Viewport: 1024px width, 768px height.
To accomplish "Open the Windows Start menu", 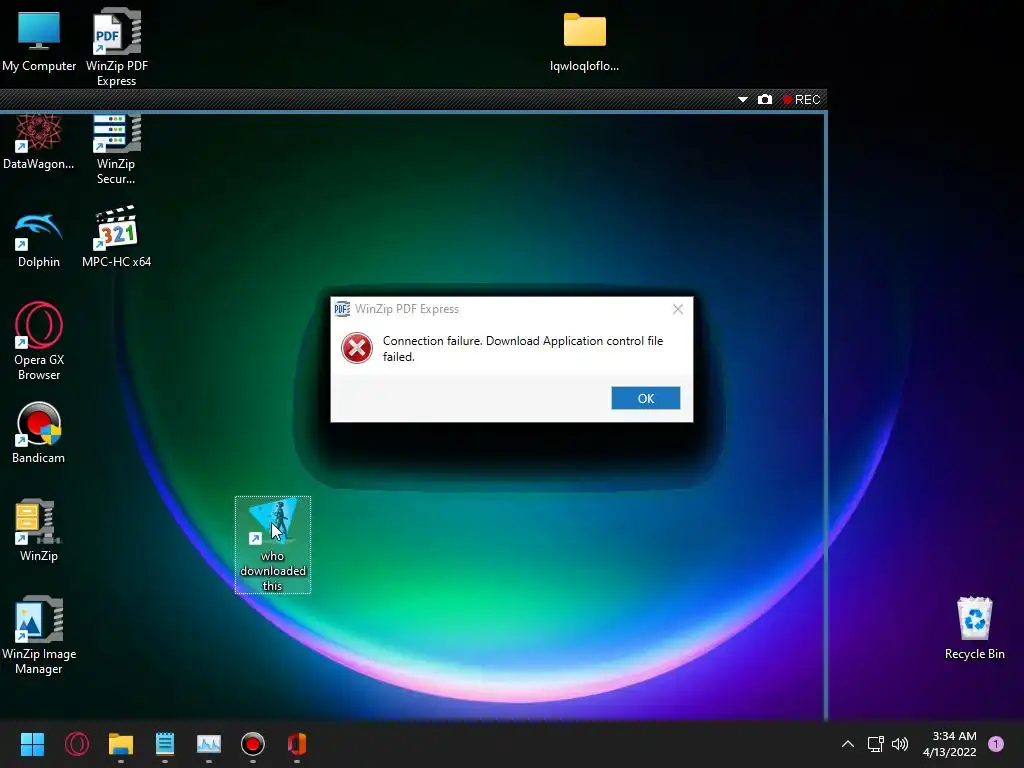I will pyautogui.click(x=32, y=744).
